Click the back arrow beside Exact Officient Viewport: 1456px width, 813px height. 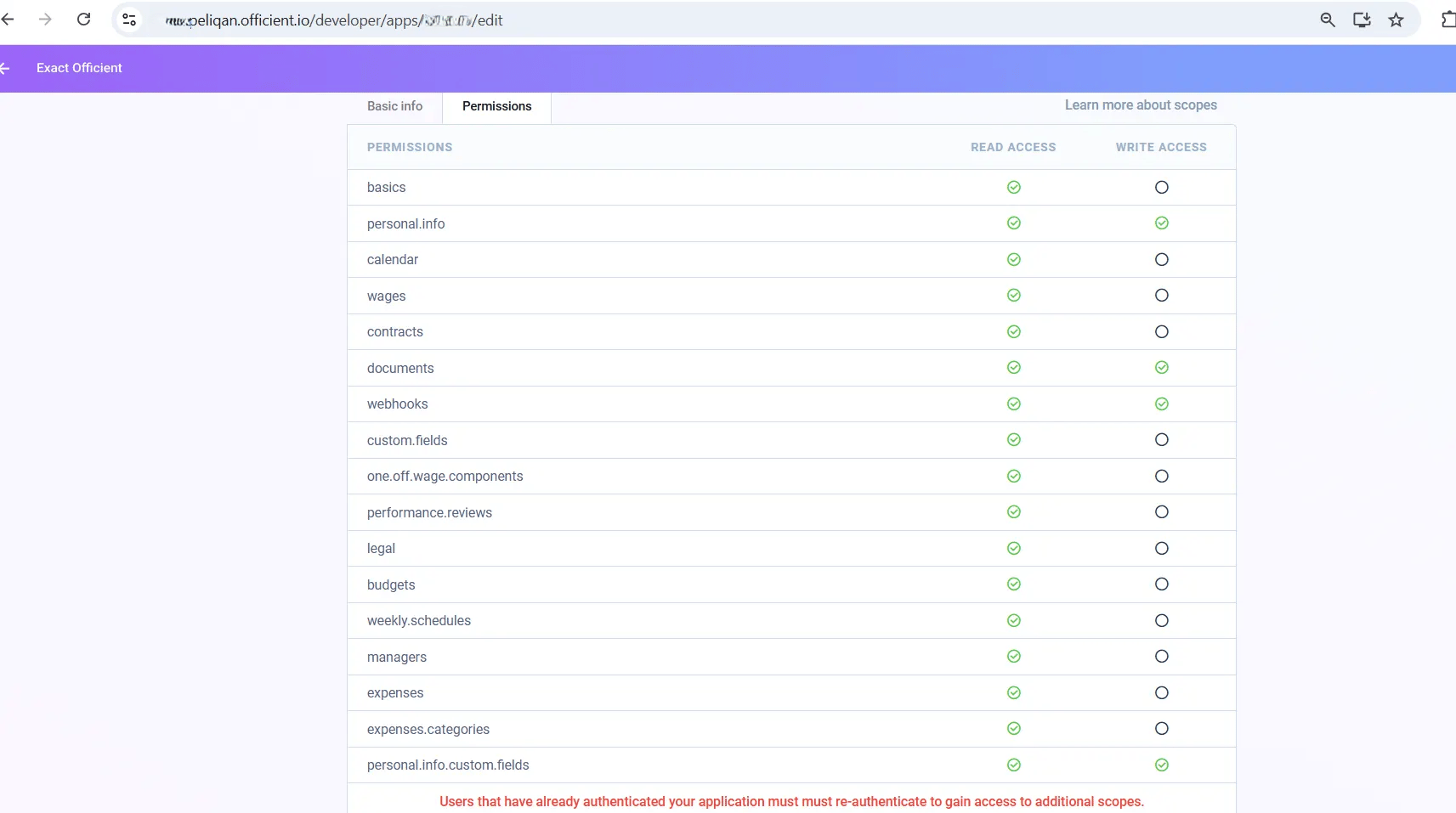pyautogui.click(x=5, y=68)
